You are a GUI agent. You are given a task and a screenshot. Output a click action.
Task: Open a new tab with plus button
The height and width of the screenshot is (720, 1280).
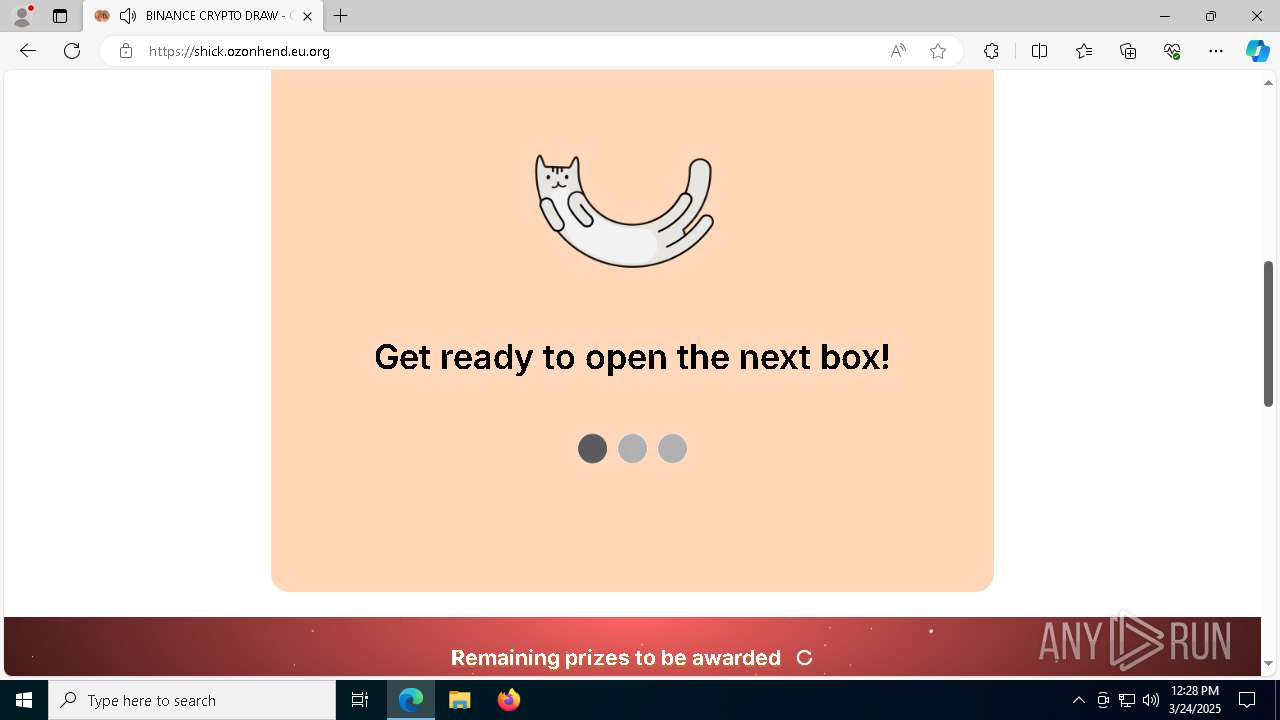(341, 16)
